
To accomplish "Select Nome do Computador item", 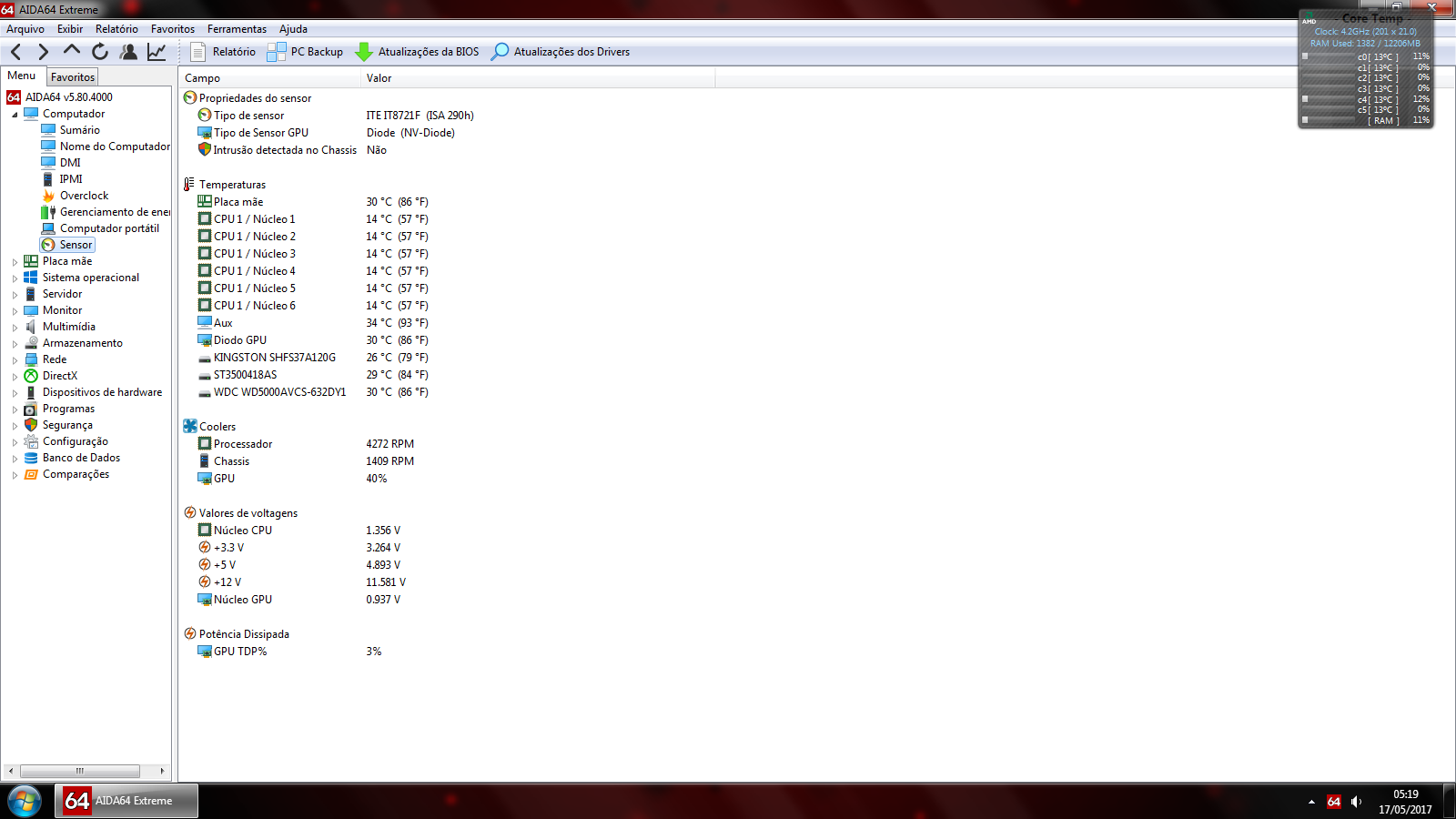I will (x=115, y=147).
